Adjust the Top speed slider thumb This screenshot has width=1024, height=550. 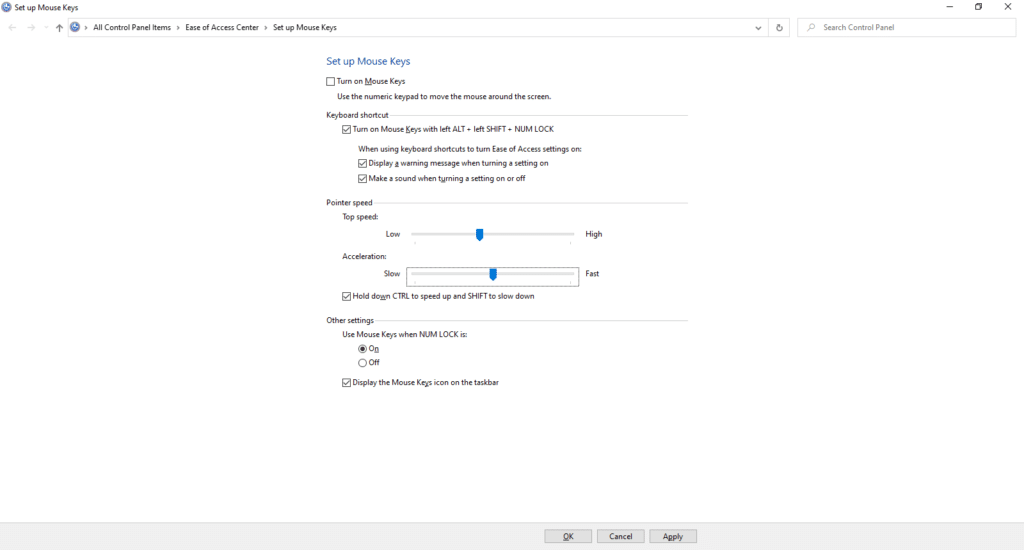(x=479, y=235)
